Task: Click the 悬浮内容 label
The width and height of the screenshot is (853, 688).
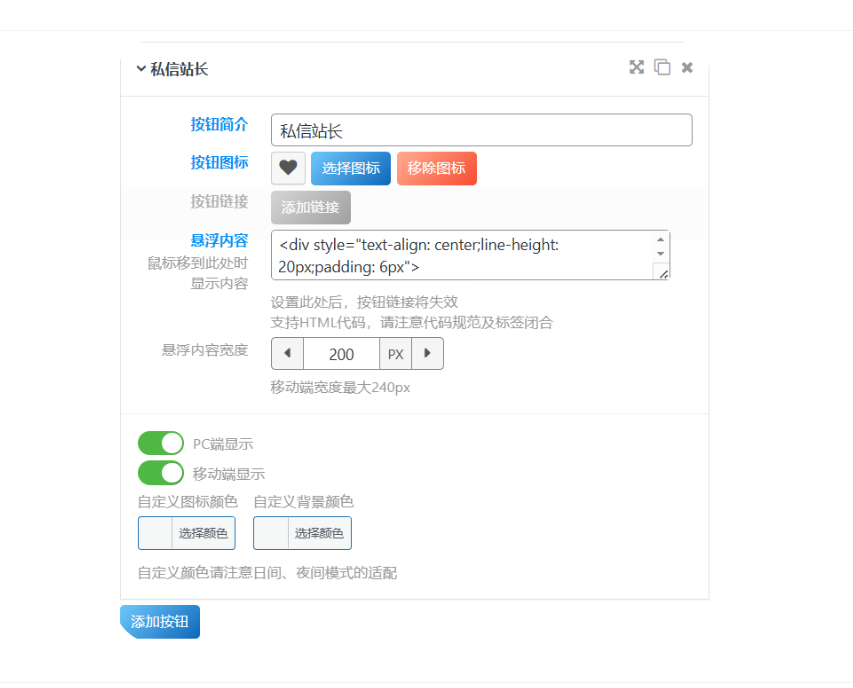Action: (219, 240)
